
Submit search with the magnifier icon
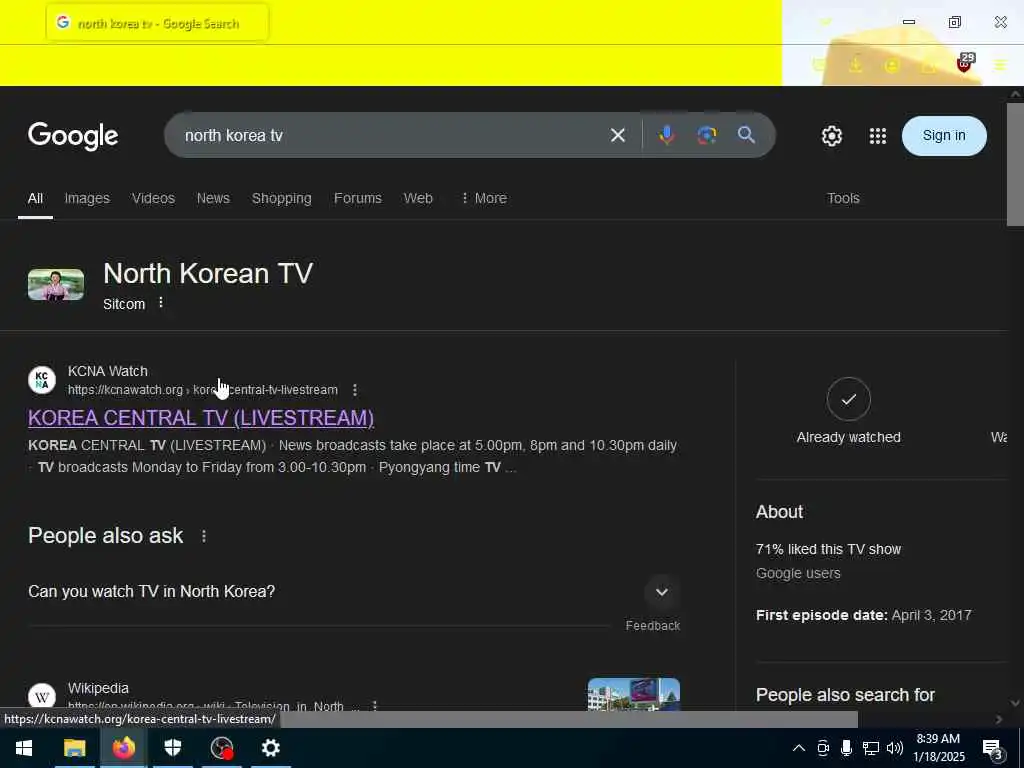coord(746,135)
